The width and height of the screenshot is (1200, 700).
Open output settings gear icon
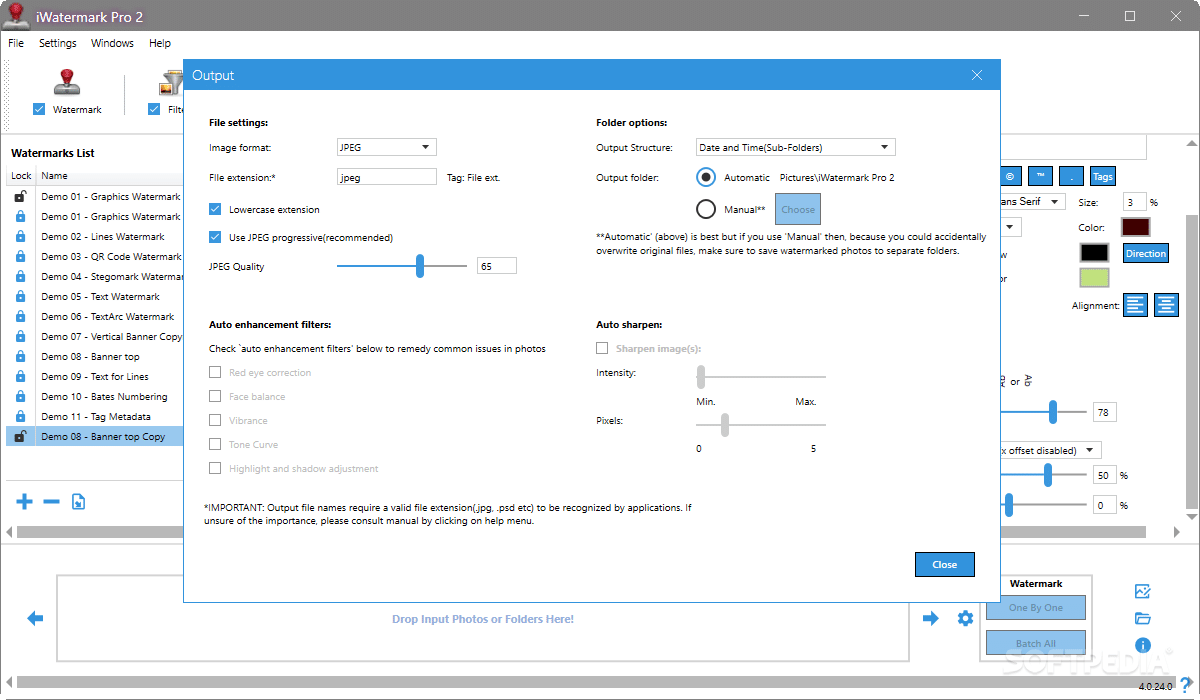[x=965, y=619]
